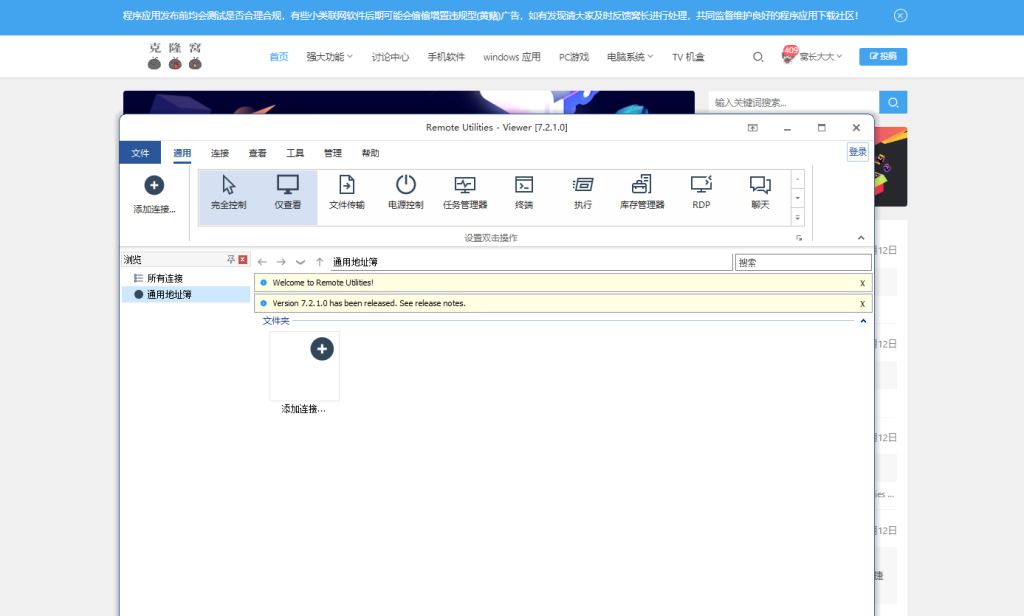Viewport: 1024px width, 616px height.
Task: Collapse the ribbon with the chevron
Action: click(x=861, y=238)
